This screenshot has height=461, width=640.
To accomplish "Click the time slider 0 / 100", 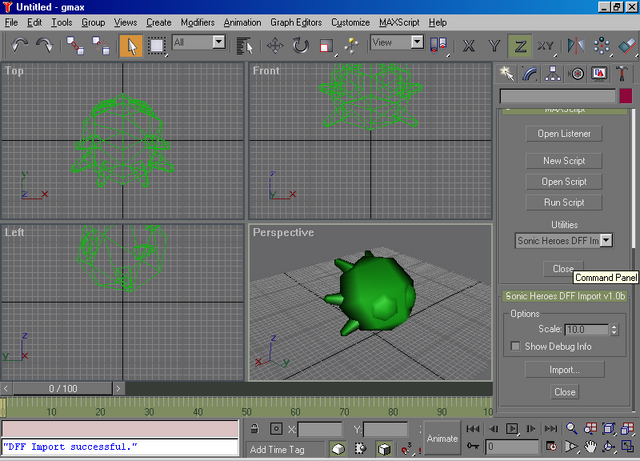I will 63,388.
